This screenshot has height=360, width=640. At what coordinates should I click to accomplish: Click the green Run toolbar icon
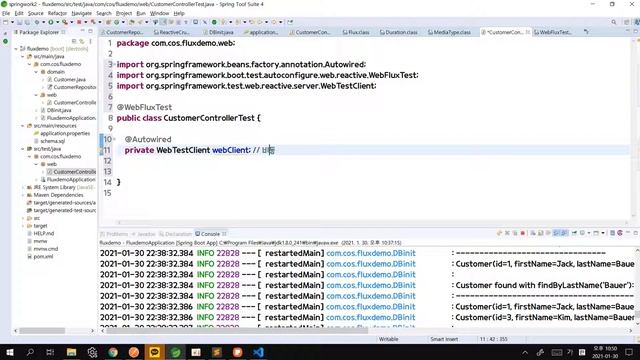(51, 22)
